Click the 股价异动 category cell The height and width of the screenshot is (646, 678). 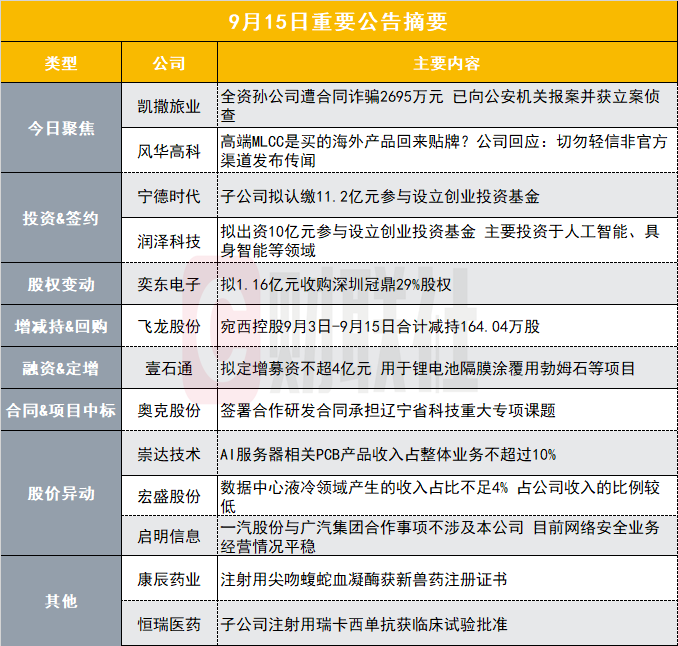pyautogui.click(x=61, y=493)
